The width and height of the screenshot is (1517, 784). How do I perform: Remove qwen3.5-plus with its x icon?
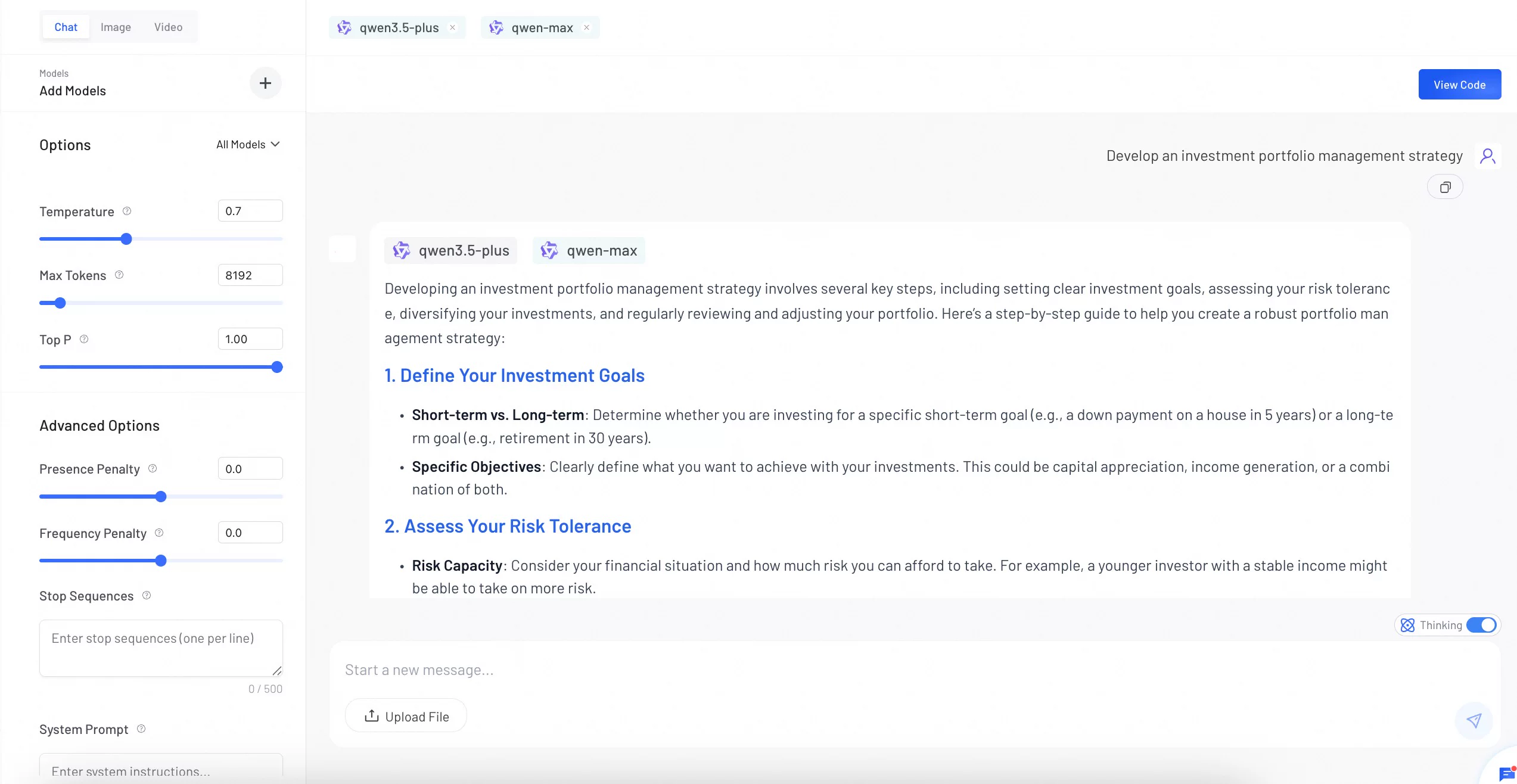point(452,27)
